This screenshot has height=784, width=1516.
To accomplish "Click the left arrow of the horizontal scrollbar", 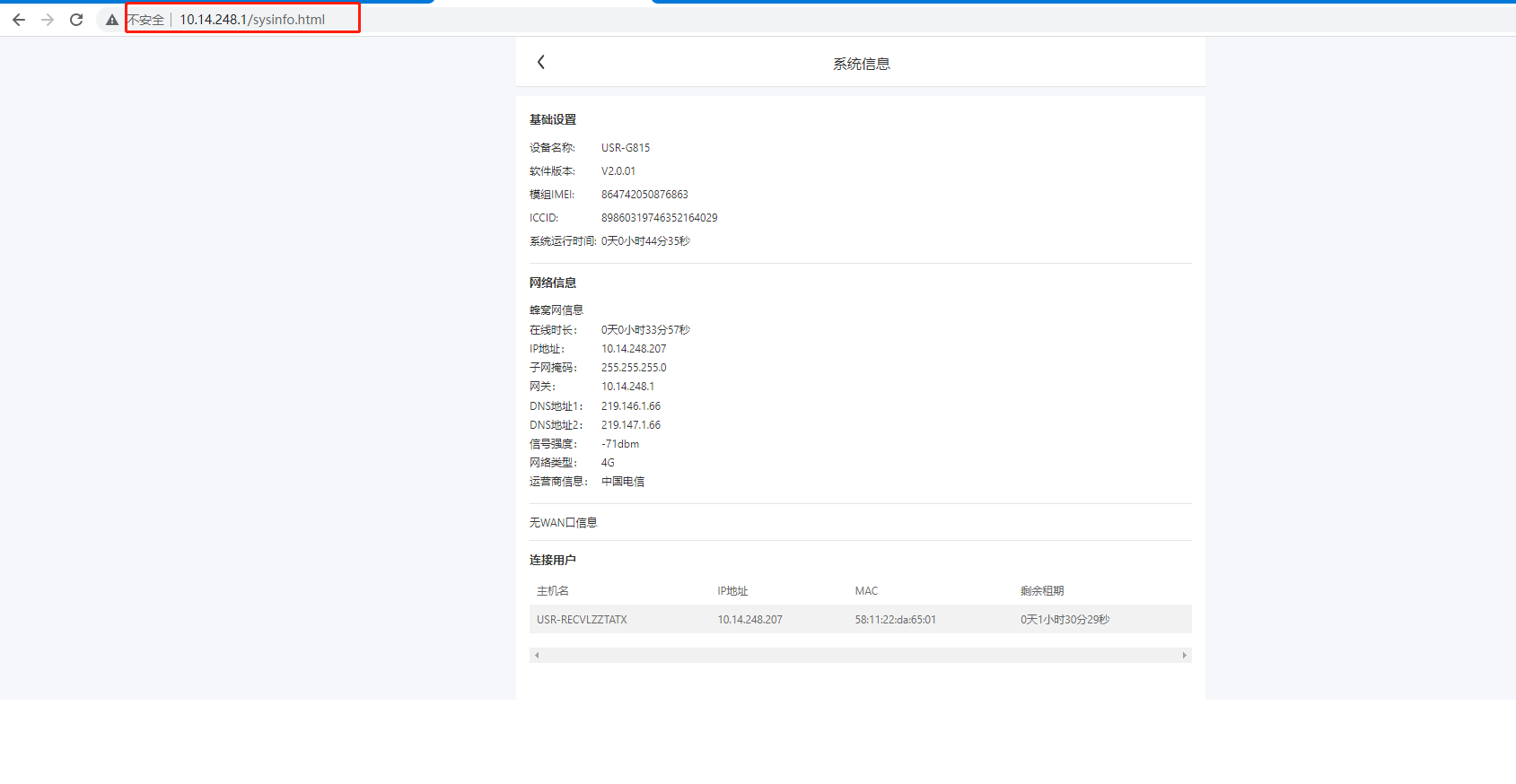I will [x=537, y=656].
